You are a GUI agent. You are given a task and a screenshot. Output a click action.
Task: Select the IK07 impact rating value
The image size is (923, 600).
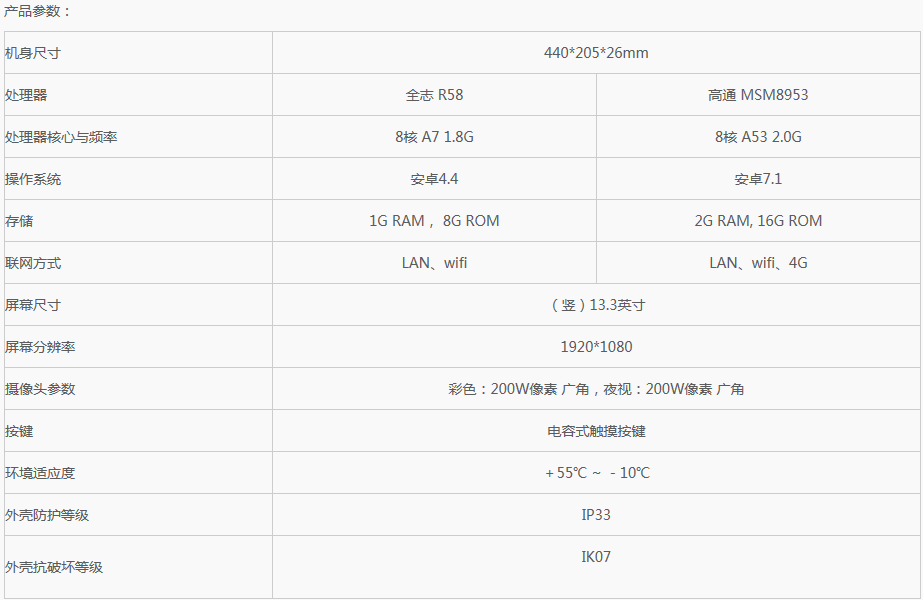click(x=596, y=557)
